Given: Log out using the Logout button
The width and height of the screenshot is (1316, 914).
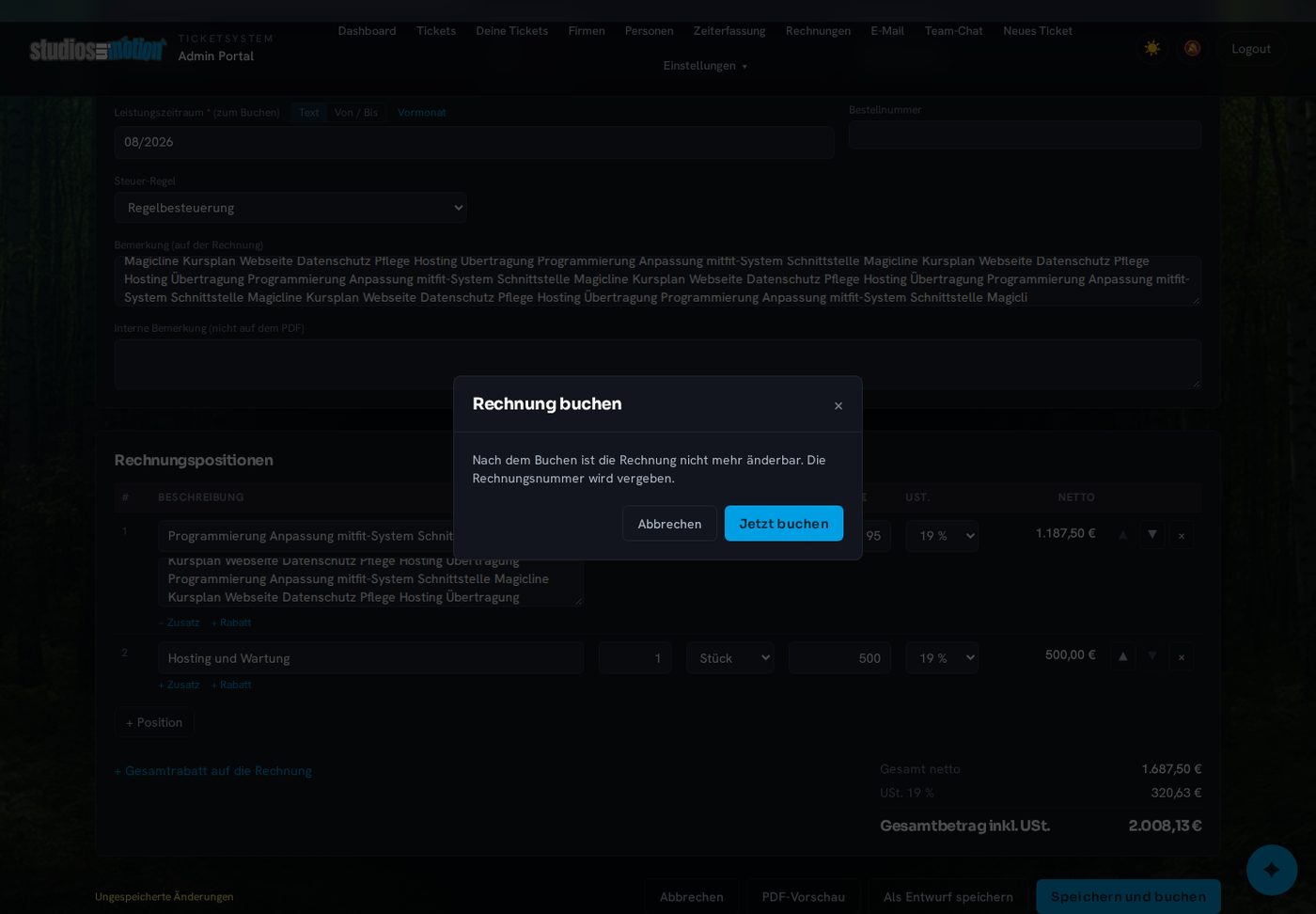Looking at the screenshot, I should [1251, 49].
